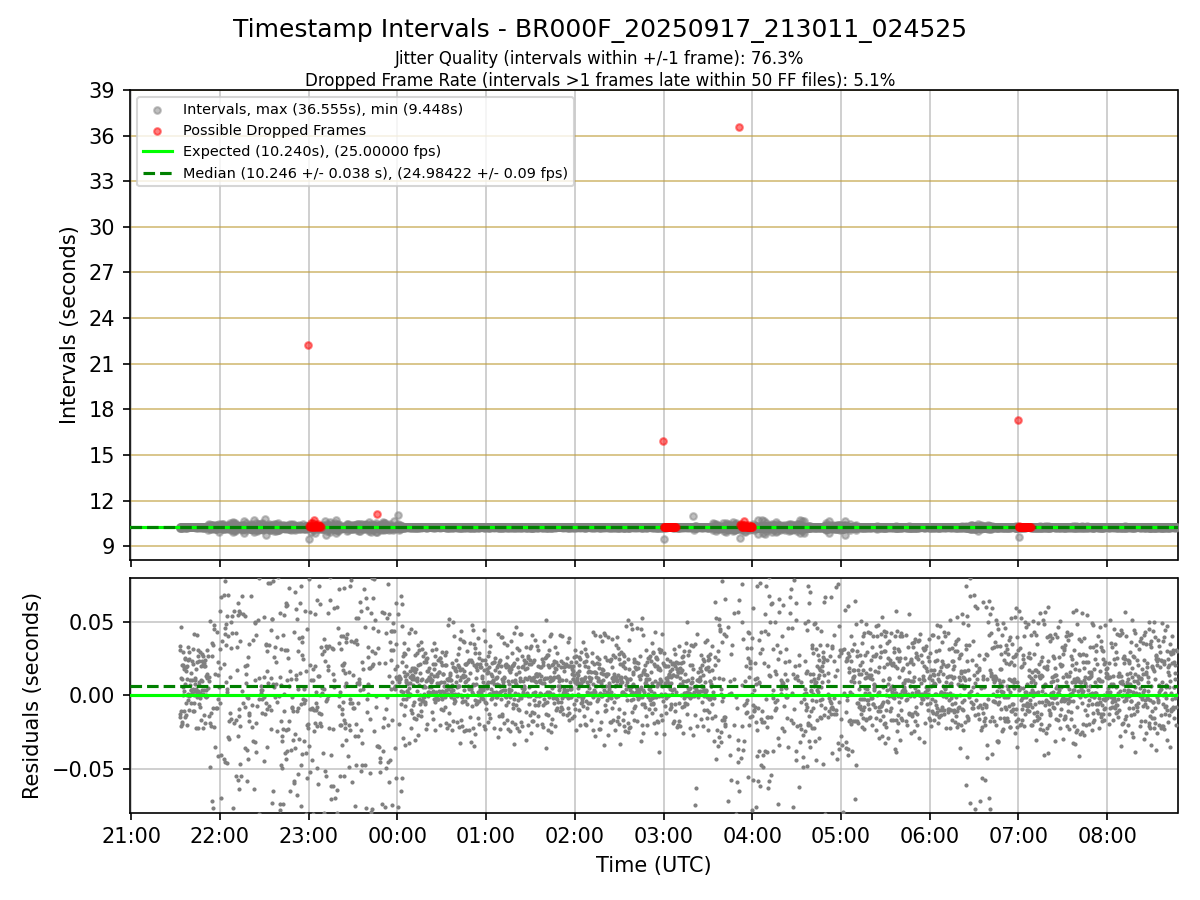The width and height of the screenshot is (1200, 900).
Task: Click the red outlier point near 22 seconds
Action: [x=308, y=345]
